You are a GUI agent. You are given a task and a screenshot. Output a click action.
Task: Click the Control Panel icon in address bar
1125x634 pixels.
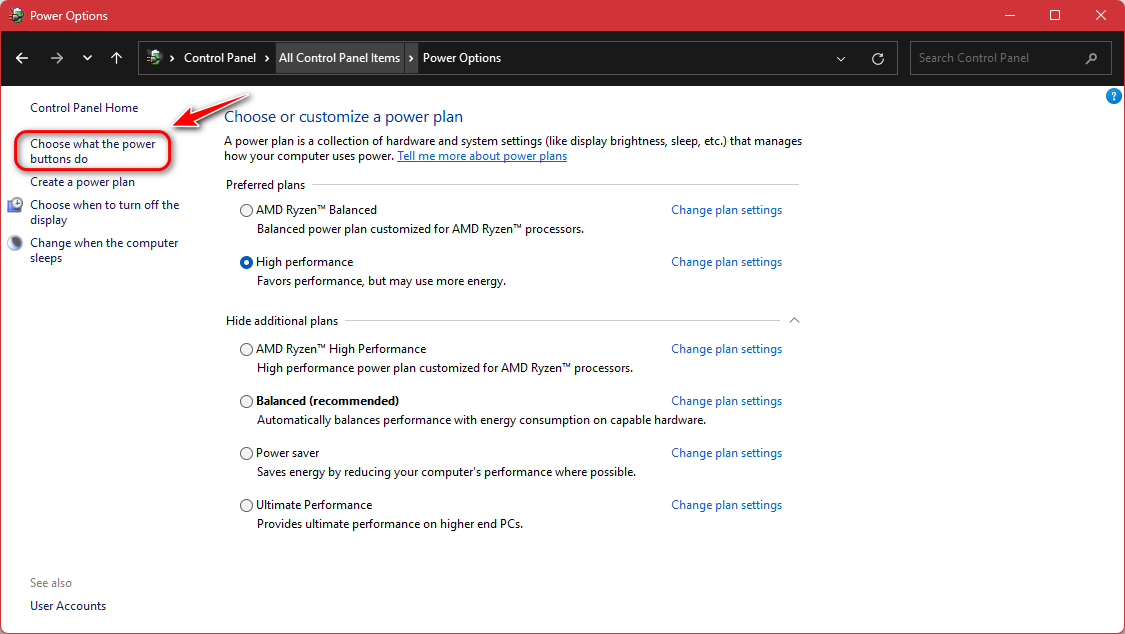(x=154, y=58)
